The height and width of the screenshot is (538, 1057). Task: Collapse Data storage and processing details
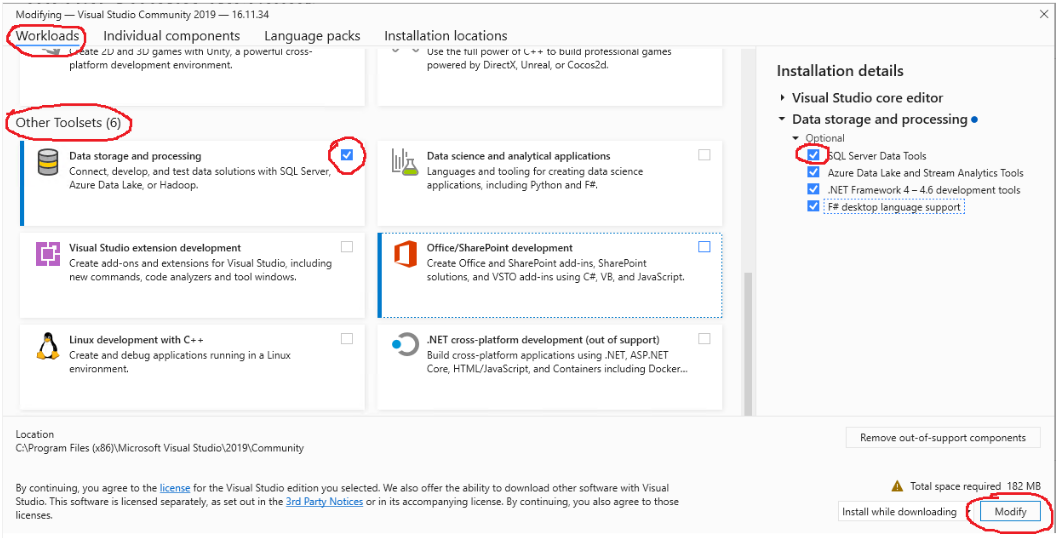pyautogui.click(x=782, y=119)
